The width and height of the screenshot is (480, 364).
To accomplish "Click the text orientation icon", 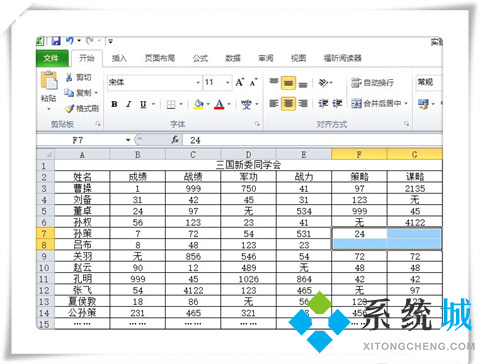I will 323,82.
